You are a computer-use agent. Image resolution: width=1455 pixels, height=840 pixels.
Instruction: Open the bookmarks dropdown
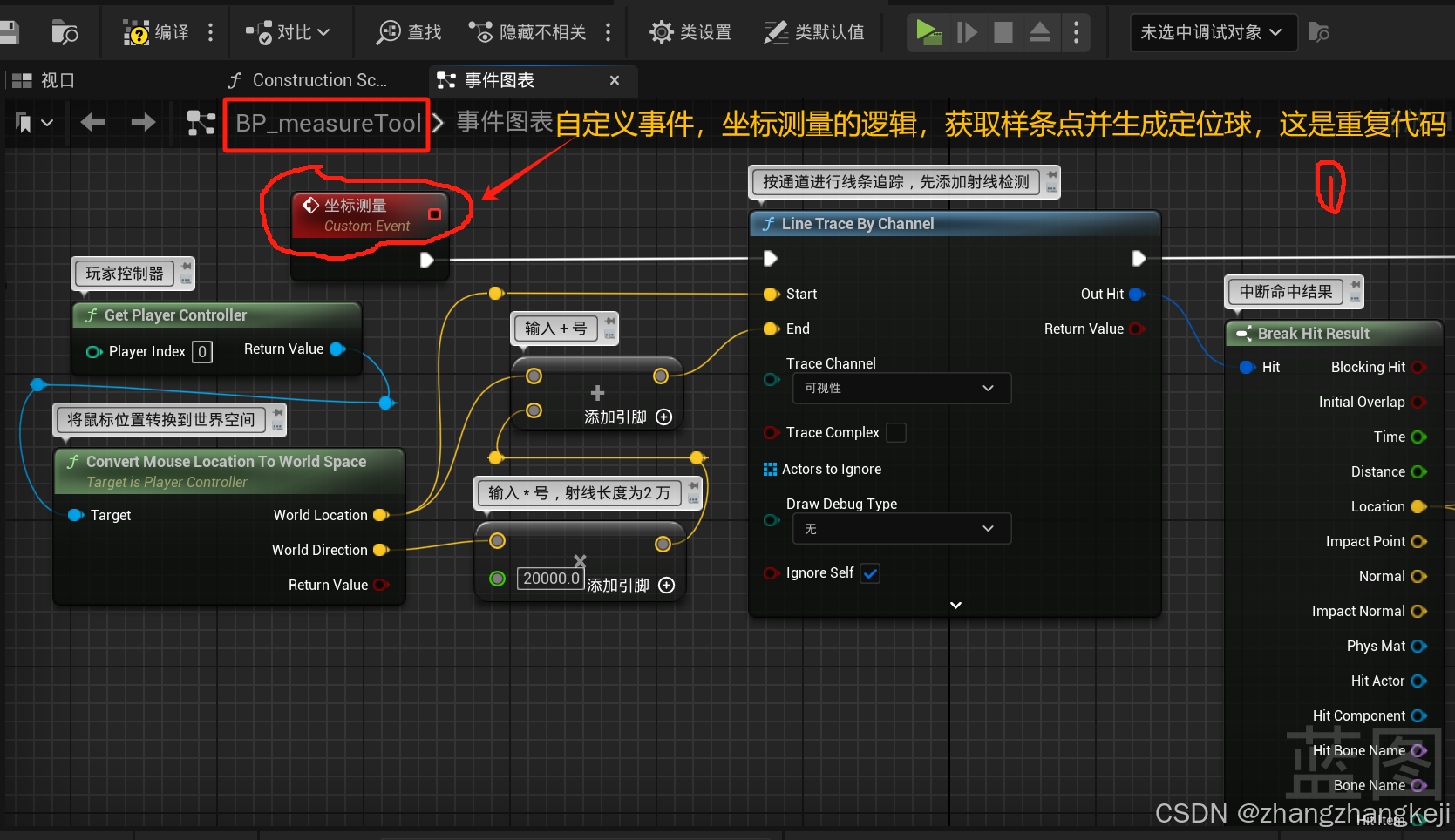(35, 123)
